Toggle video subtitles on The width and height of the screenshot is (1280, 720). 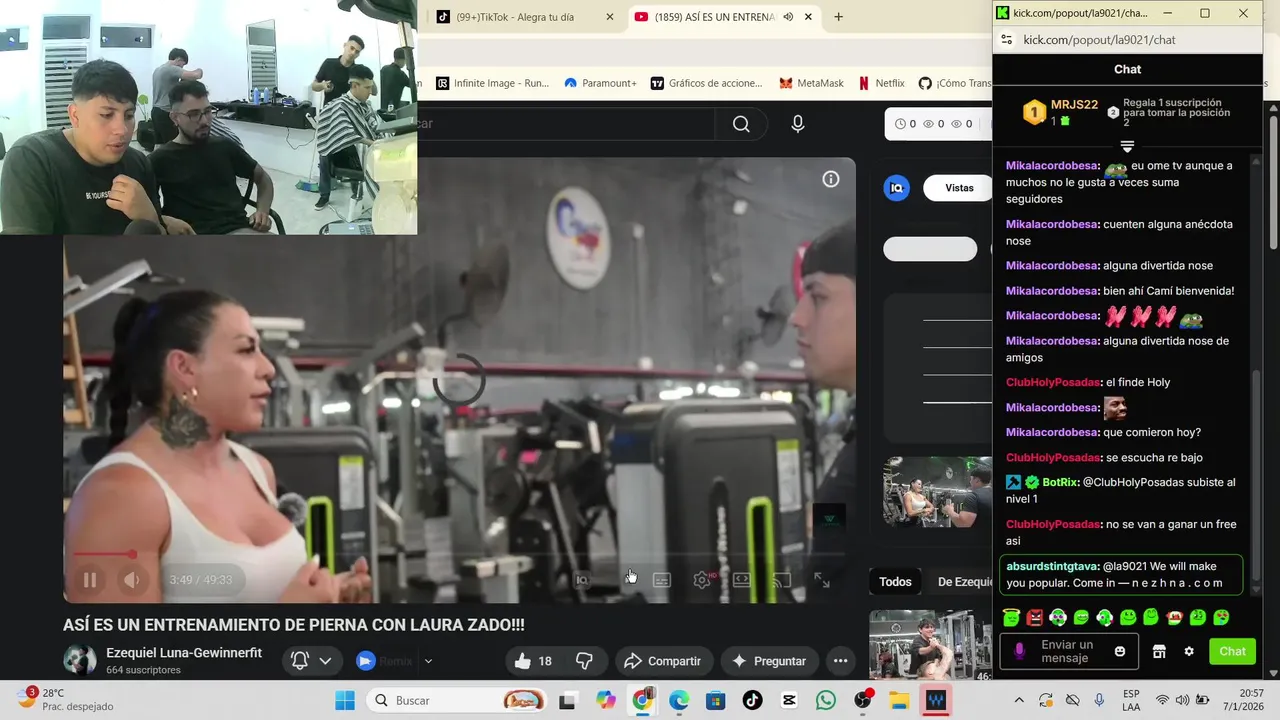(x=662, y=580)
